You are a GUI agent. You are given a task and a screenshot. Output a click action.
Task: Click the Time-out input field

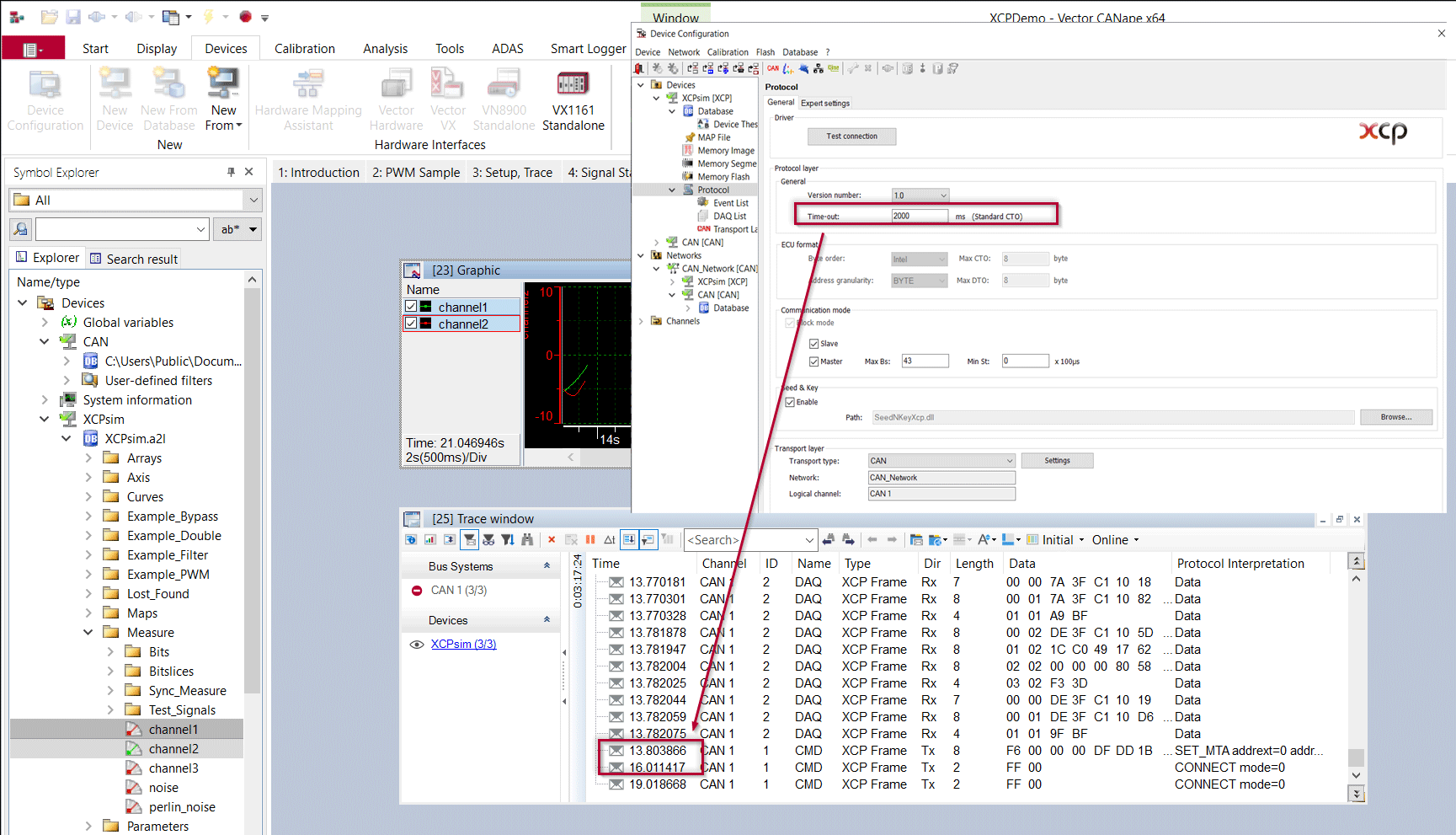point(919,217)
